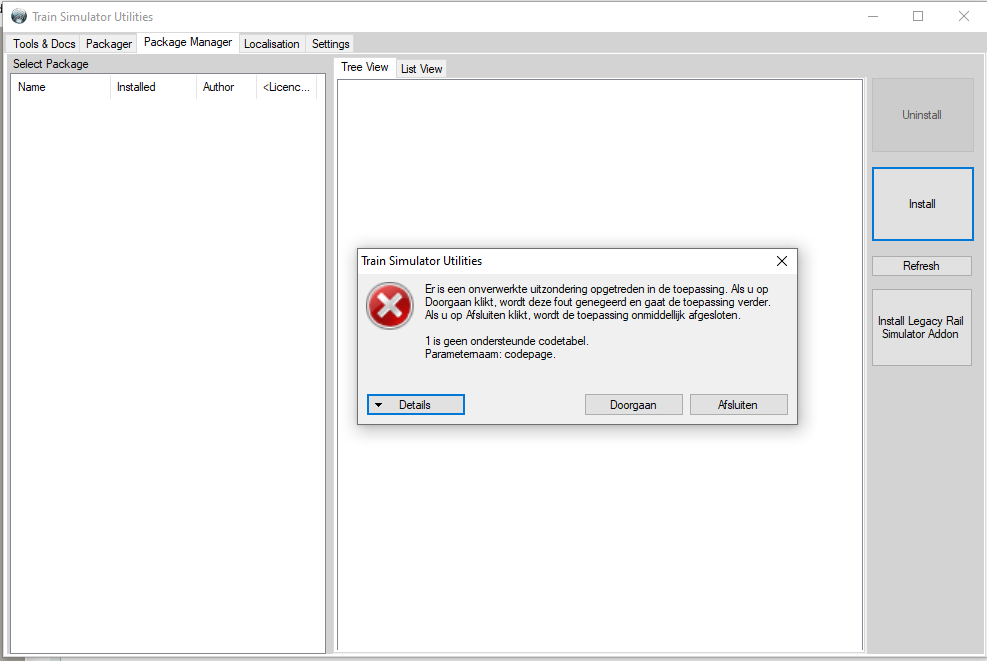This screenshot has width=987, height=661.
Task: Select the Package Manager tab
Action: pos(188,42)
